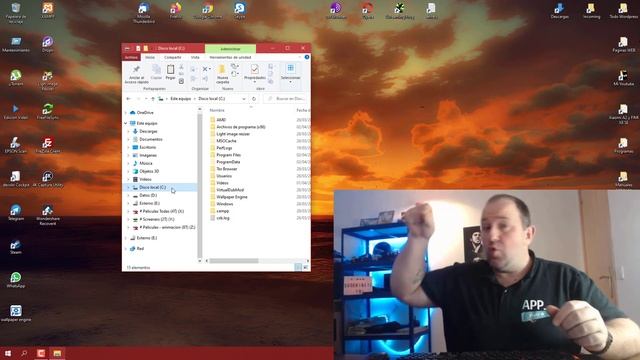Click the Seleccionar grid icon
This screenshot has height=360, width=640.
(x=290, y=68)
